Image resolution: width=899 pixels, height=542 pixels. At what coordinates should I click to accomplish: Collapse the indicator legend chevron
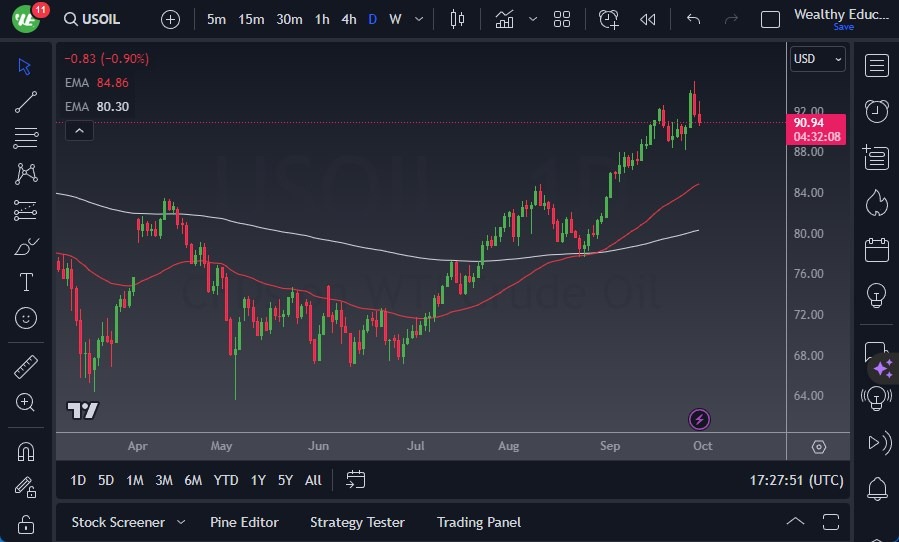pyautogui.click(x=78, y=130)
